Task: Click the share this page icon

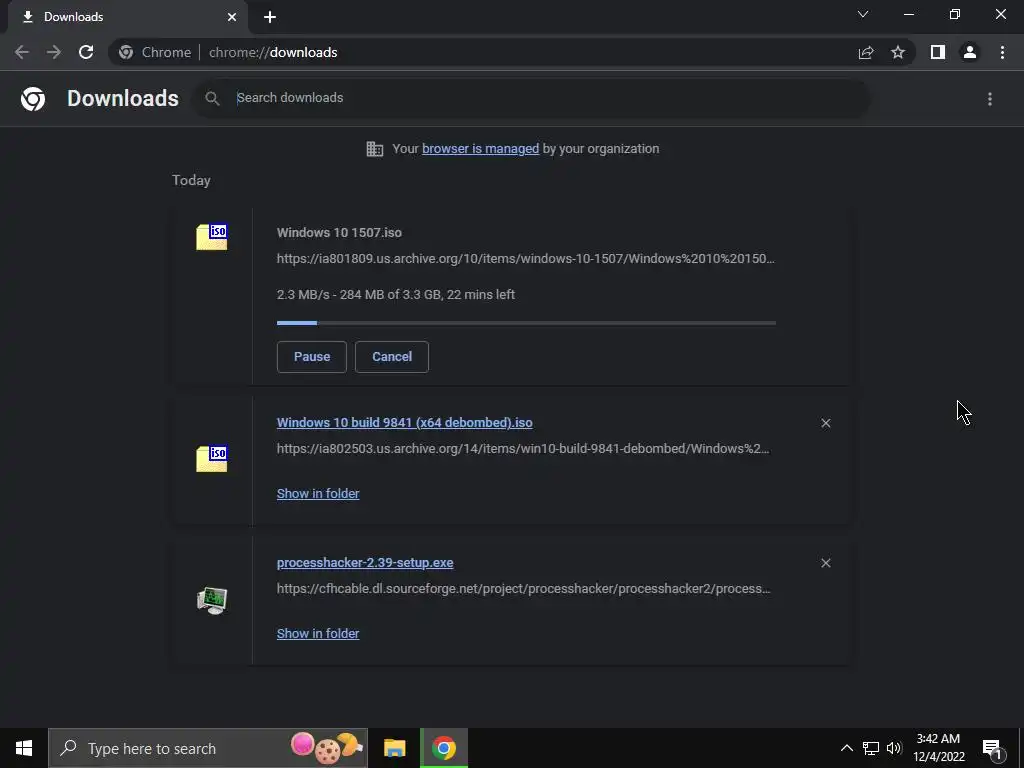Action: 866,52
